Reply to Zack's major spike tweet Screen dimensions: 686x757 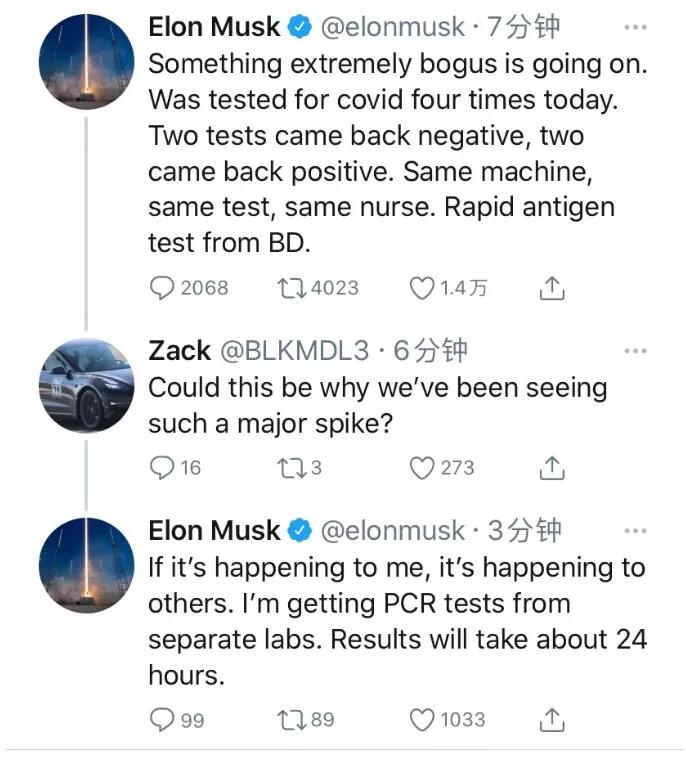[x=162, y=467]
